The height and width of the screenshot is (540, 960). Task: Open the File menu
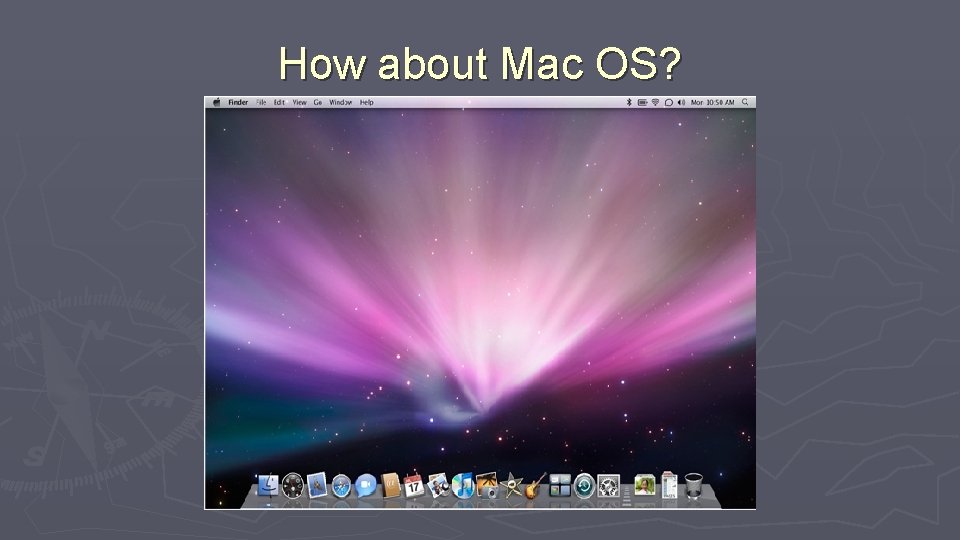point(261,102)
